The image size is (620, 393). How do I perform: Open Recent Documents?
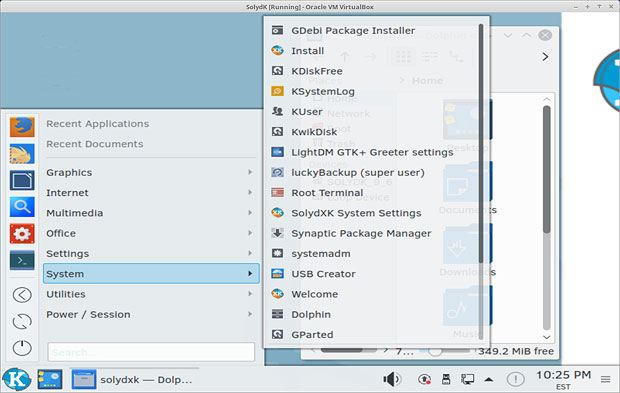pyautogui.click(x=95, y=144)
